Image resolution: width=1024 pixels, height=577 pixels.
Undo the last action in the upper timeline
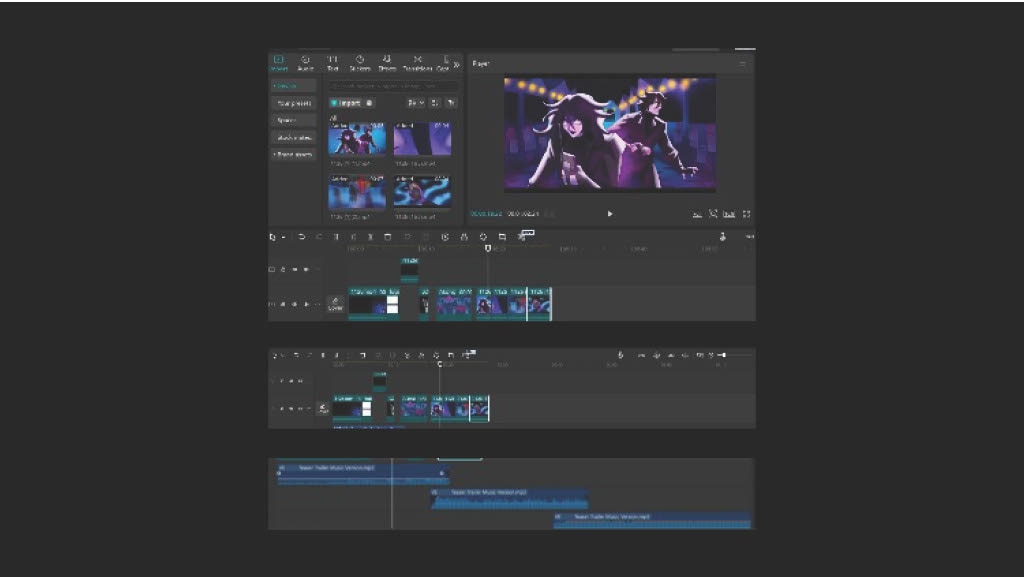tap(301, 237)
